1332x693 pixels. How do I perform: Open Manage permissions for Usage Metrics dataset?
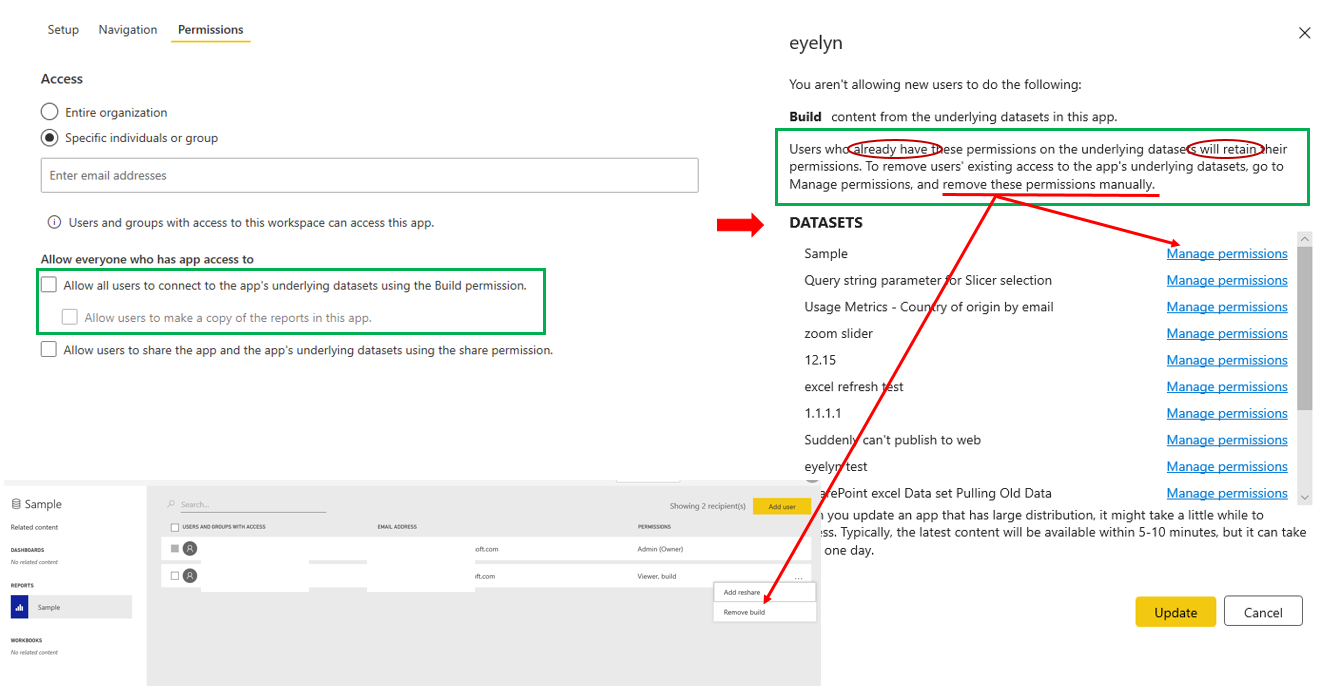(x=1227, y=307)
